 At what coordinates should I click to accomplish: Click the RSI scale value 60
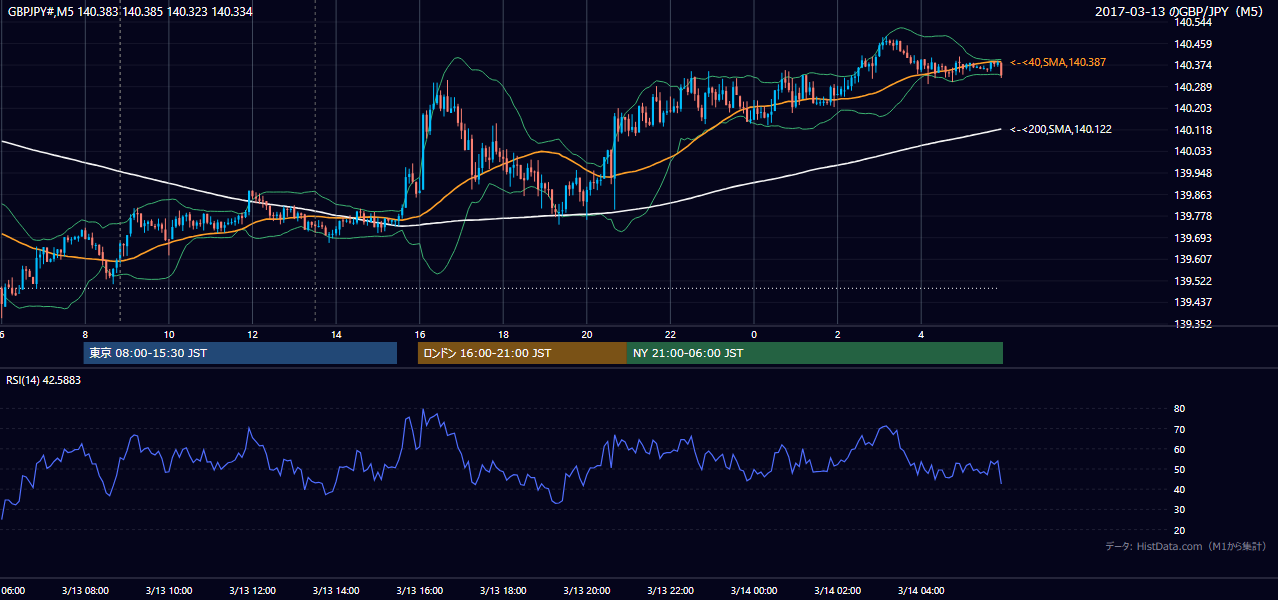pyautogui.click(x=1179, y=450)
